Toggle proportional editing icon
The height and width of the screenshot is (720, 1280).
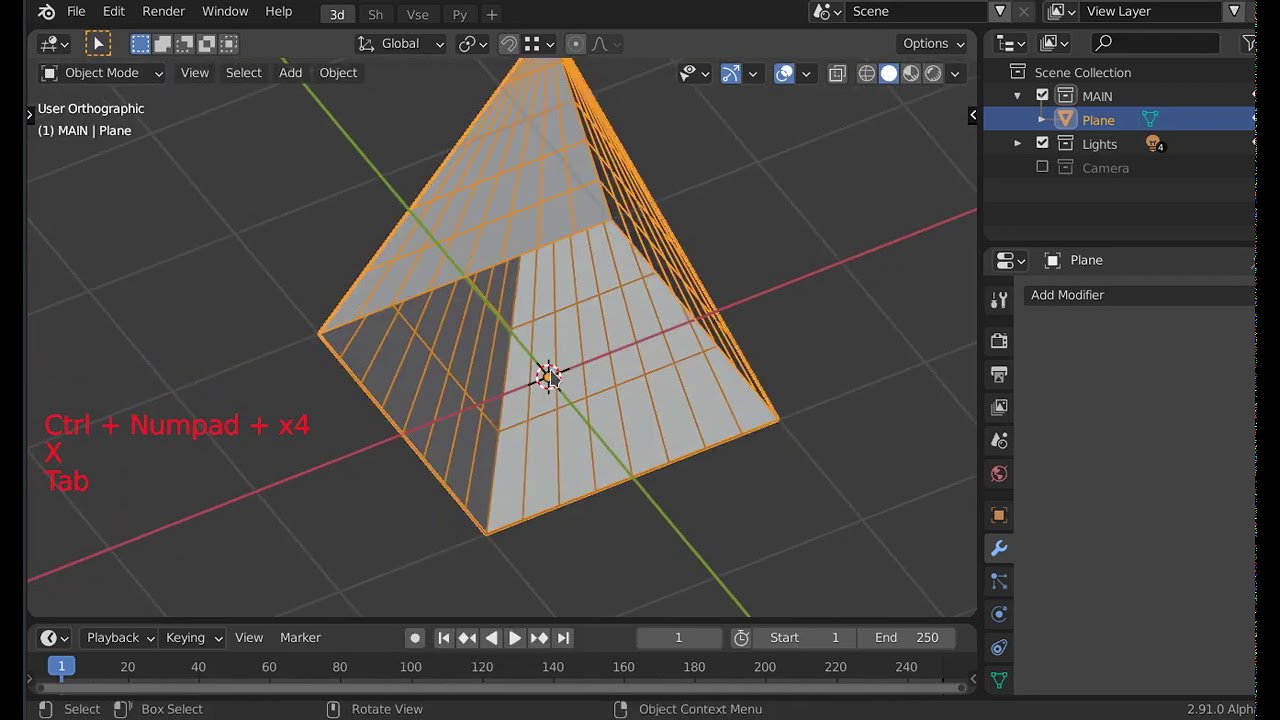coord(575,44)
